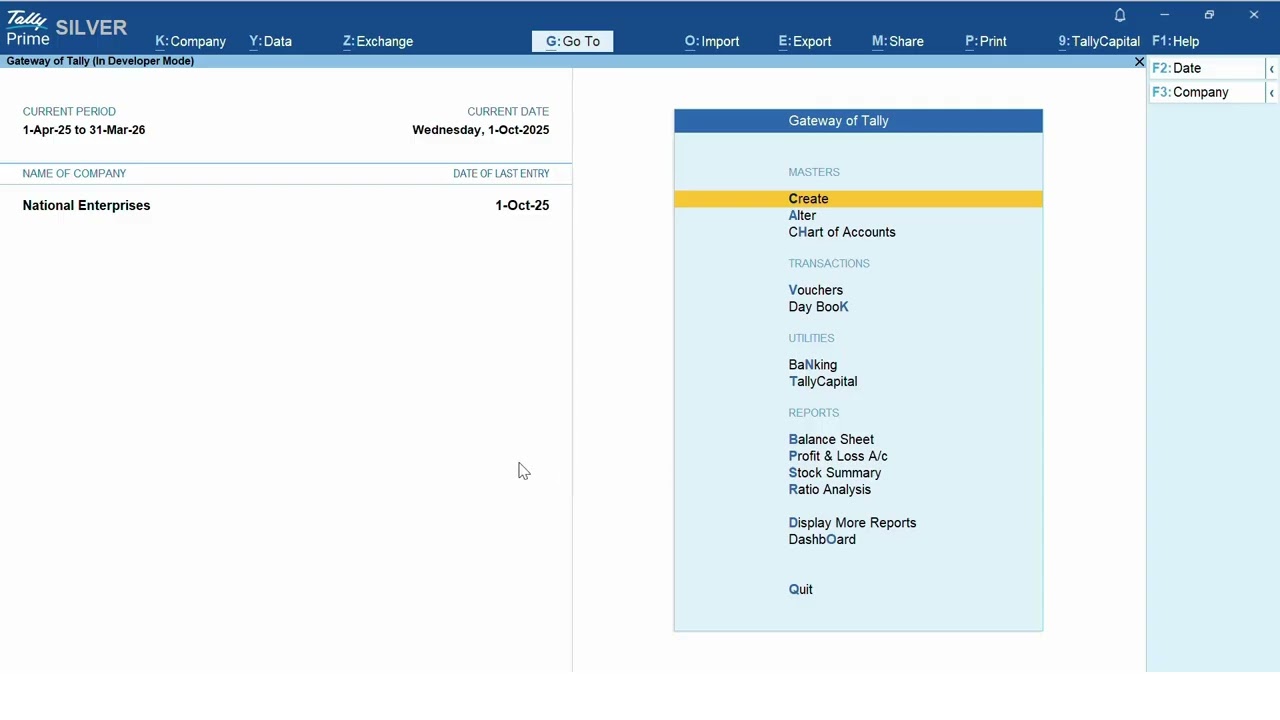This screenshot has height=720, width=1280.
Task: Select Quit in the Gateway menu
Action: (800, 590)
